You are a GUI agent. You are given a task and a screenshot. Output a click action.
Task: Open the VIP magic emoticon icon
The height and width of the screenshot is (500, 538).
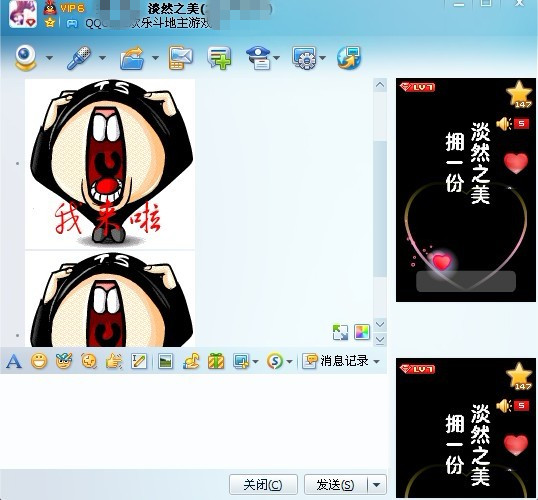tap(64, 361)
